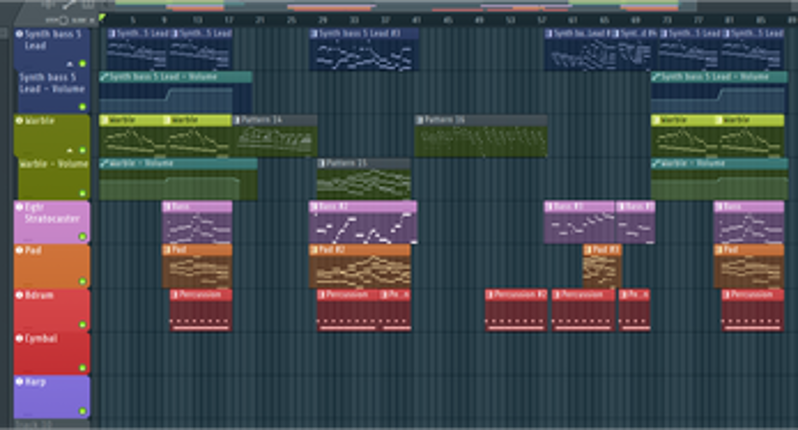Select Synth bass 5 Lead - Volume automation at bar 1
This screenshot has height=430, width=798.
point(176,93)
